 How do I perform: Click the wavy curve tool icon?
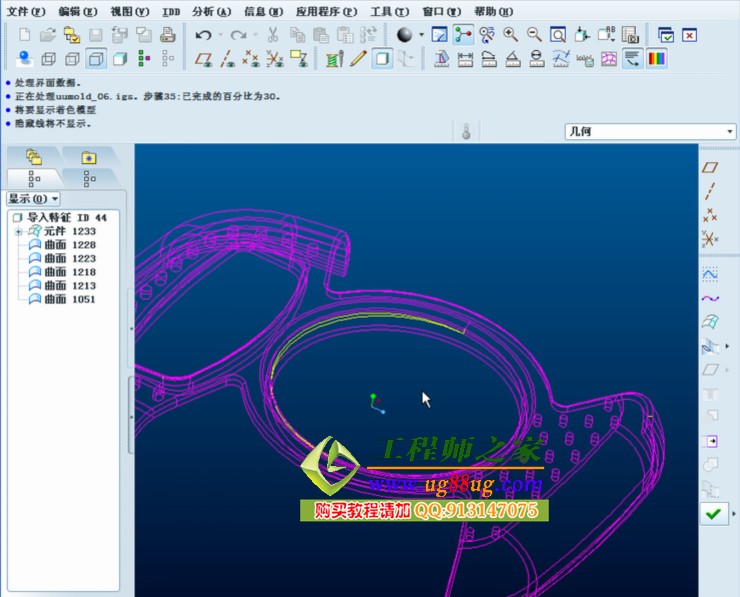pyautogui.click(x=710, y=298)
